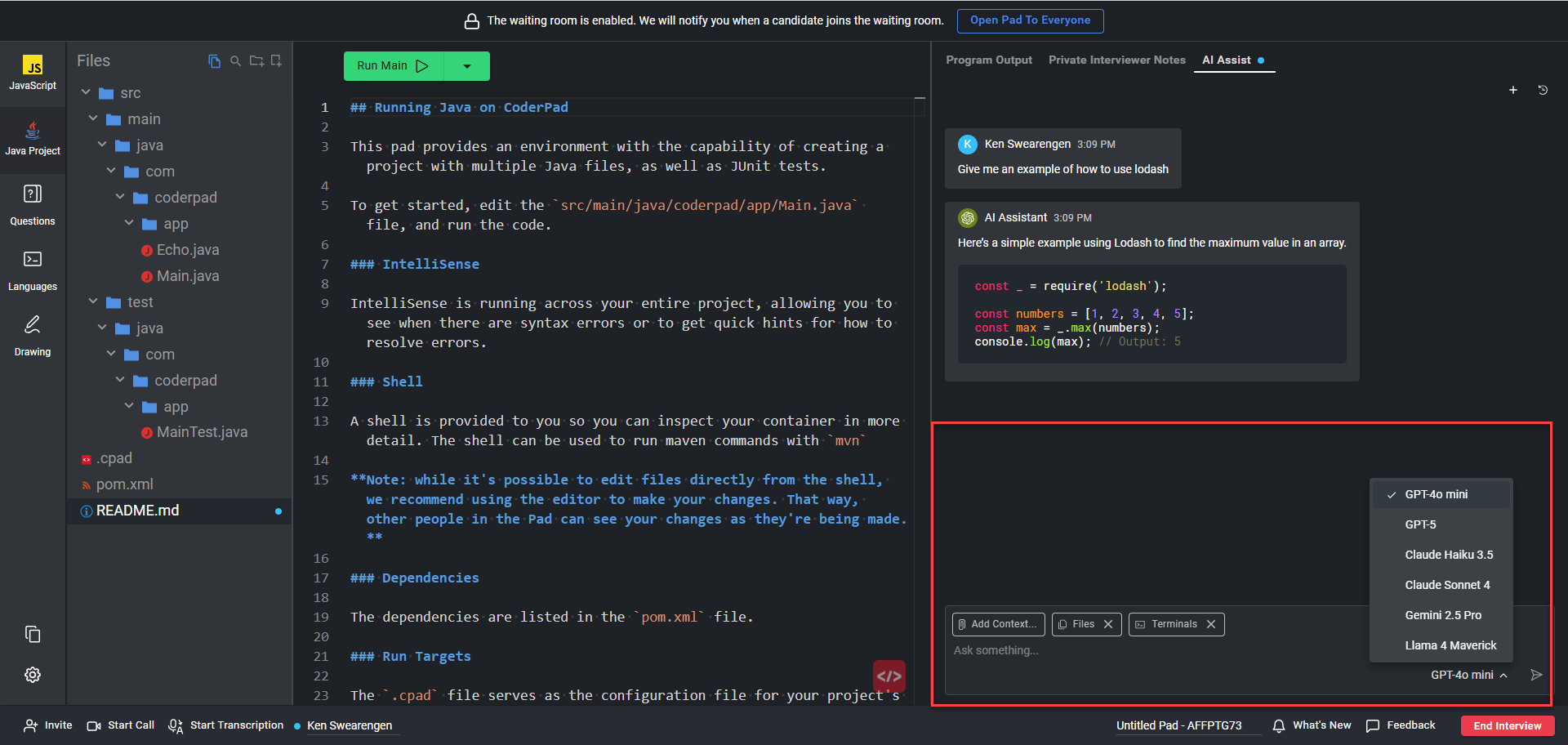
Task: Switch to Program Output tab
Action: coord(988,60)
